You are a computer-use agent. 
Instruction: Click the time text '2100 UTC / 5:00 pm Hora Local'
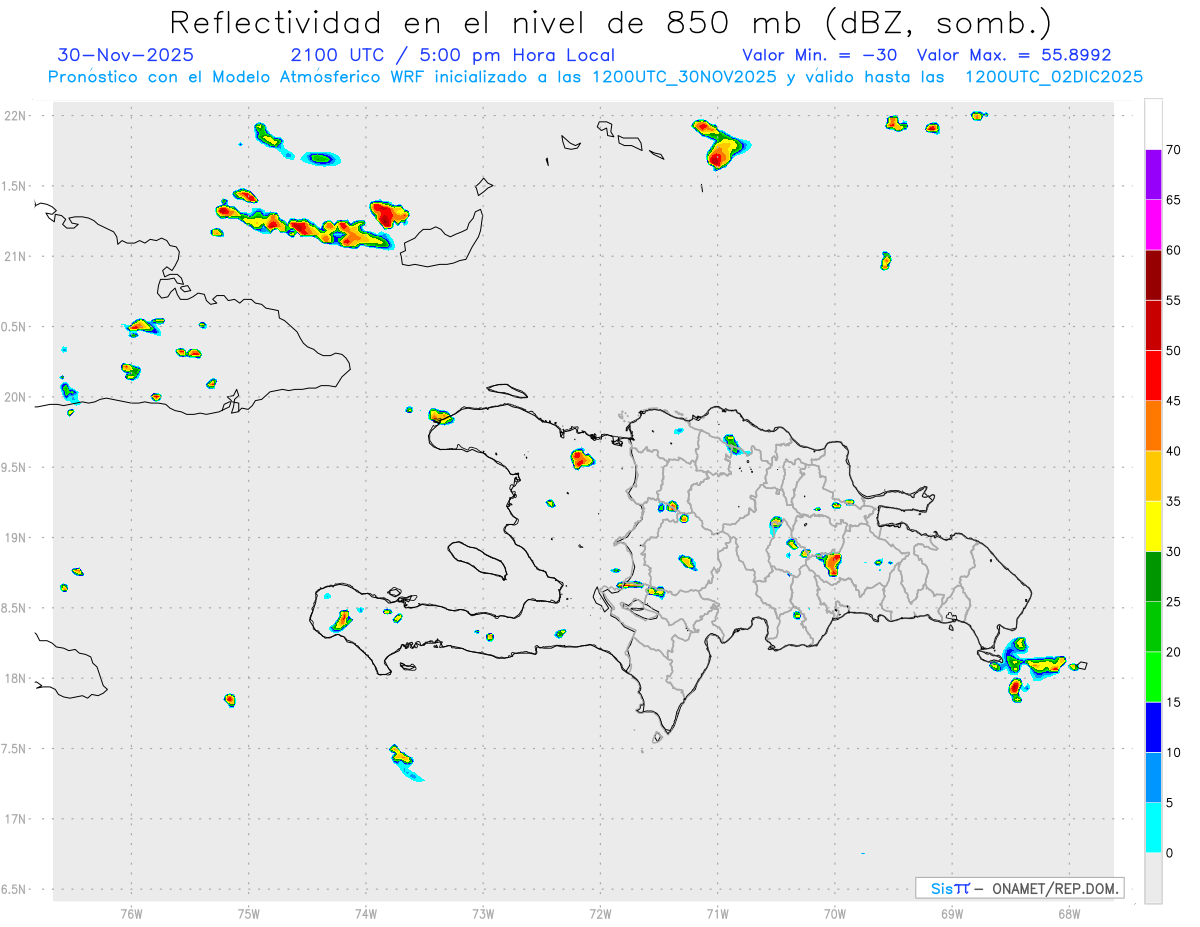click(453, 55)
